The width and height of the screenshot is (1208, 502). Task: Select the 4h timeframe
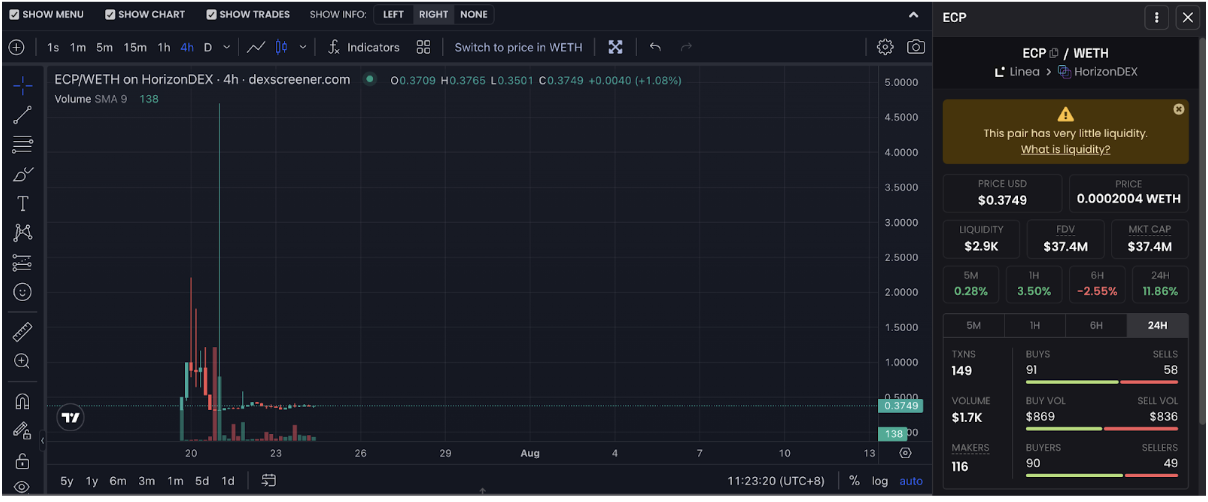click(187, 47)
